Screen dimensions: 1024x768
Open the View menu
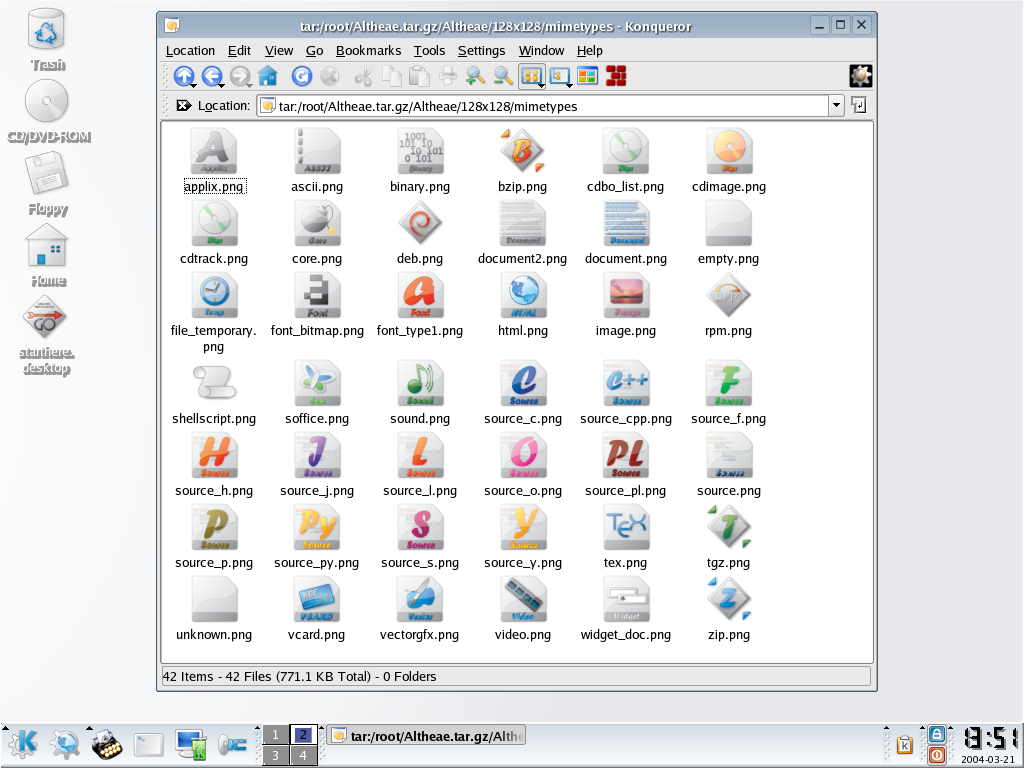(279, 51)
